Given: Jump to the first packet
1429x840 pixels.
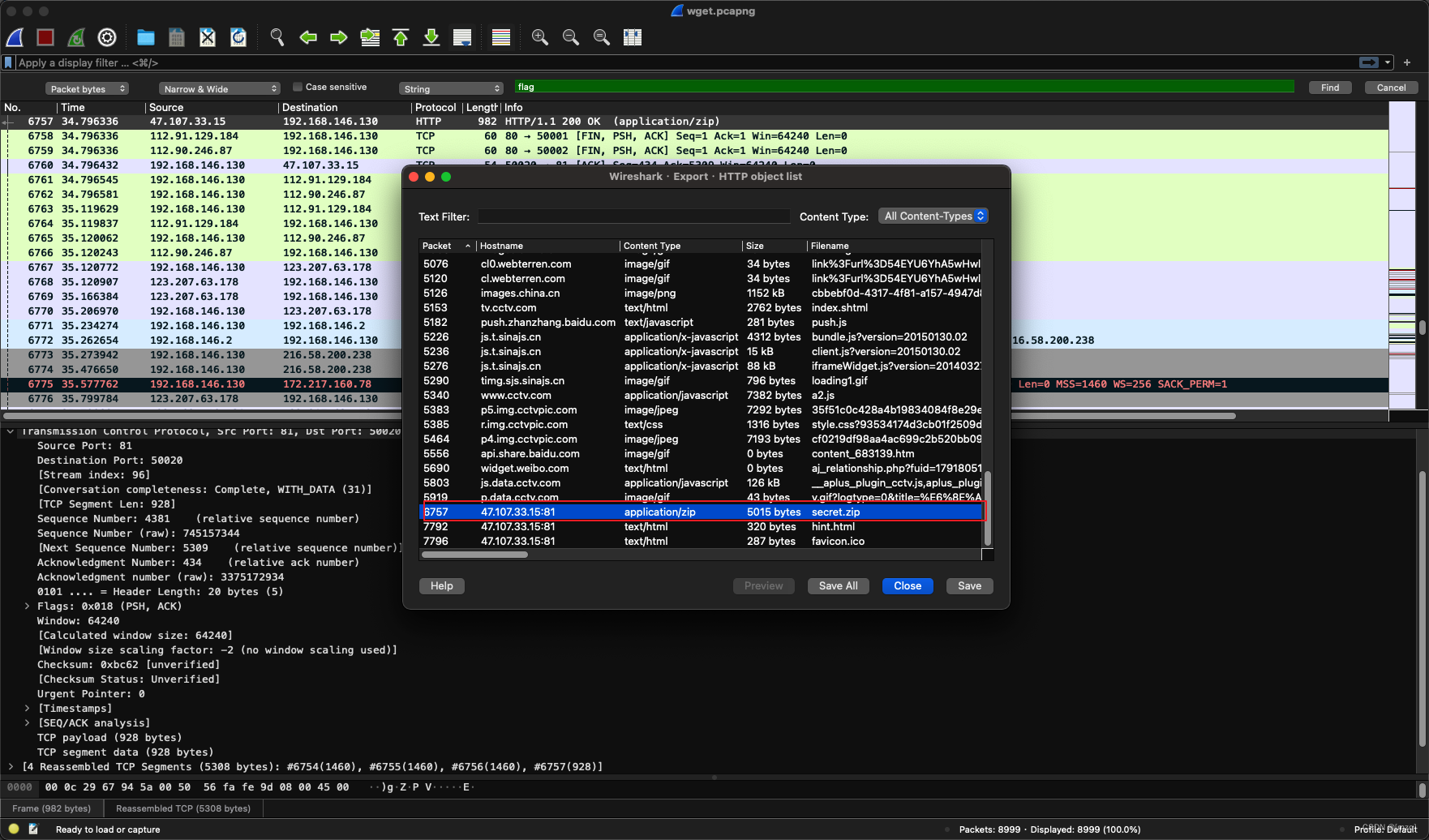Looking at the screenshot, I should [x=401, y=37].
